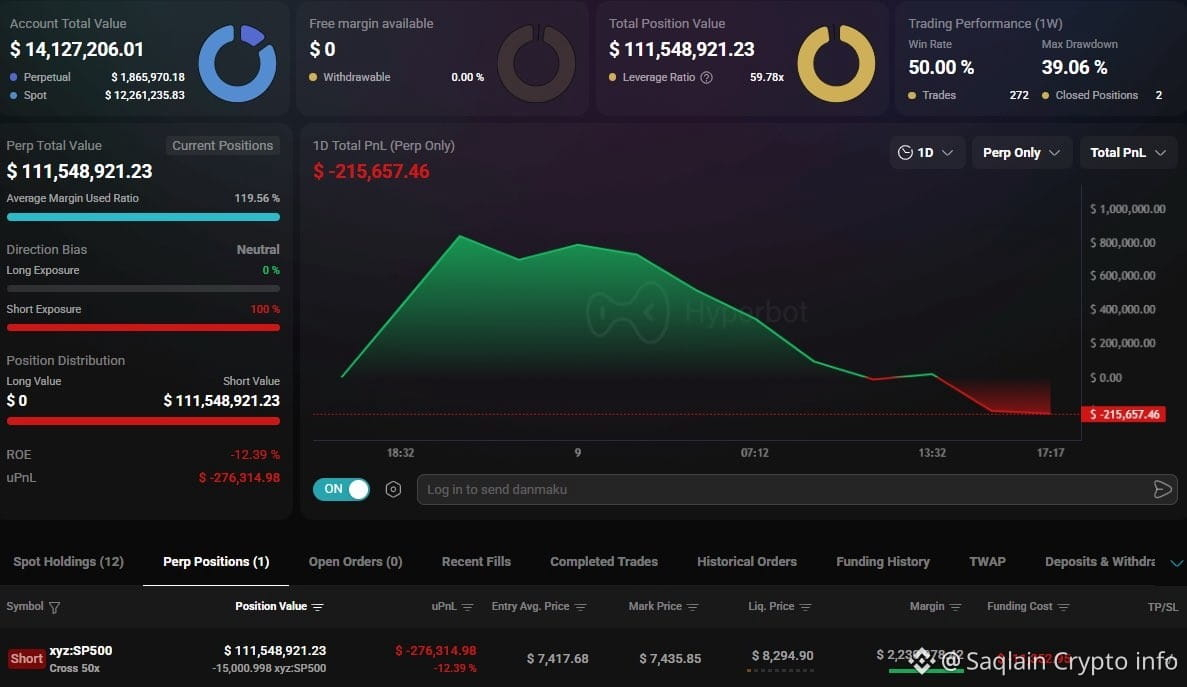This screenshot has height=687, width=1187.
Task: Click the Account Total Value donut chart
Action: (x=237, y=63)
